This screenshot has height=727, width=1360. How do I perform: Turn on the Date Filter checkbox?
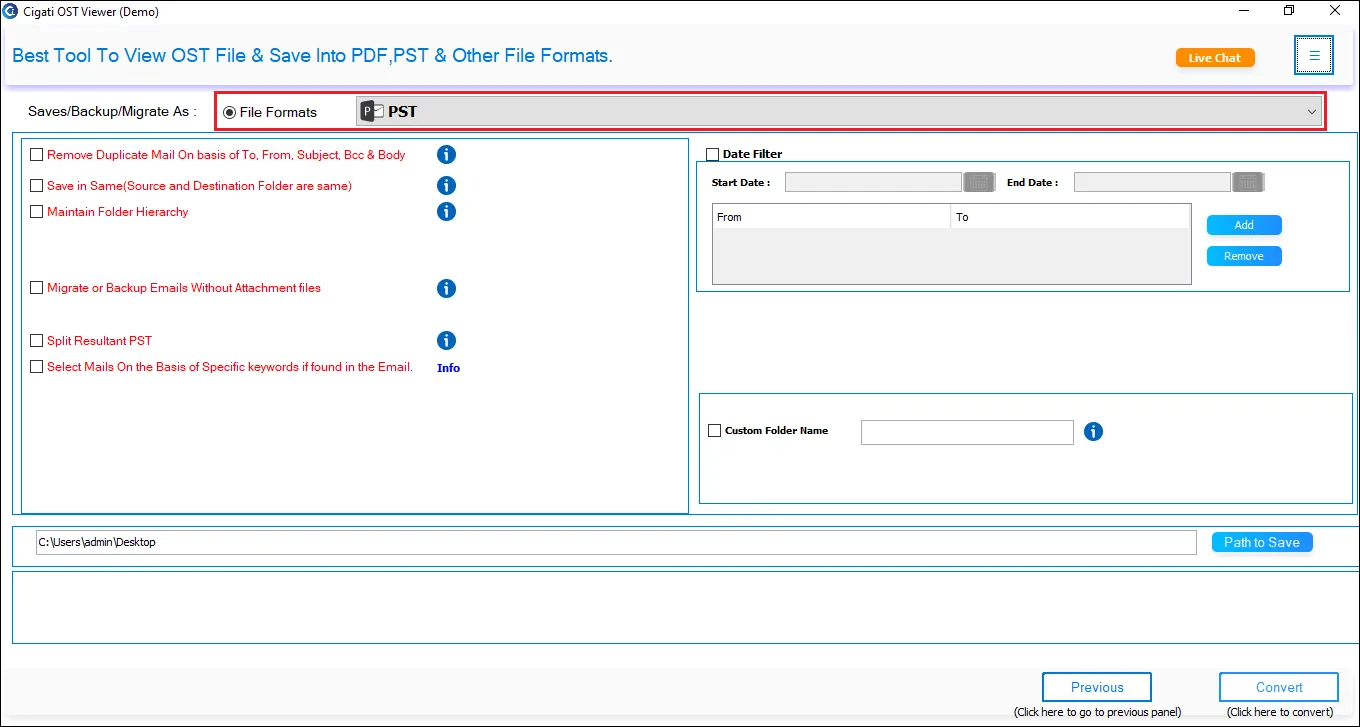(x=713, y=154)
